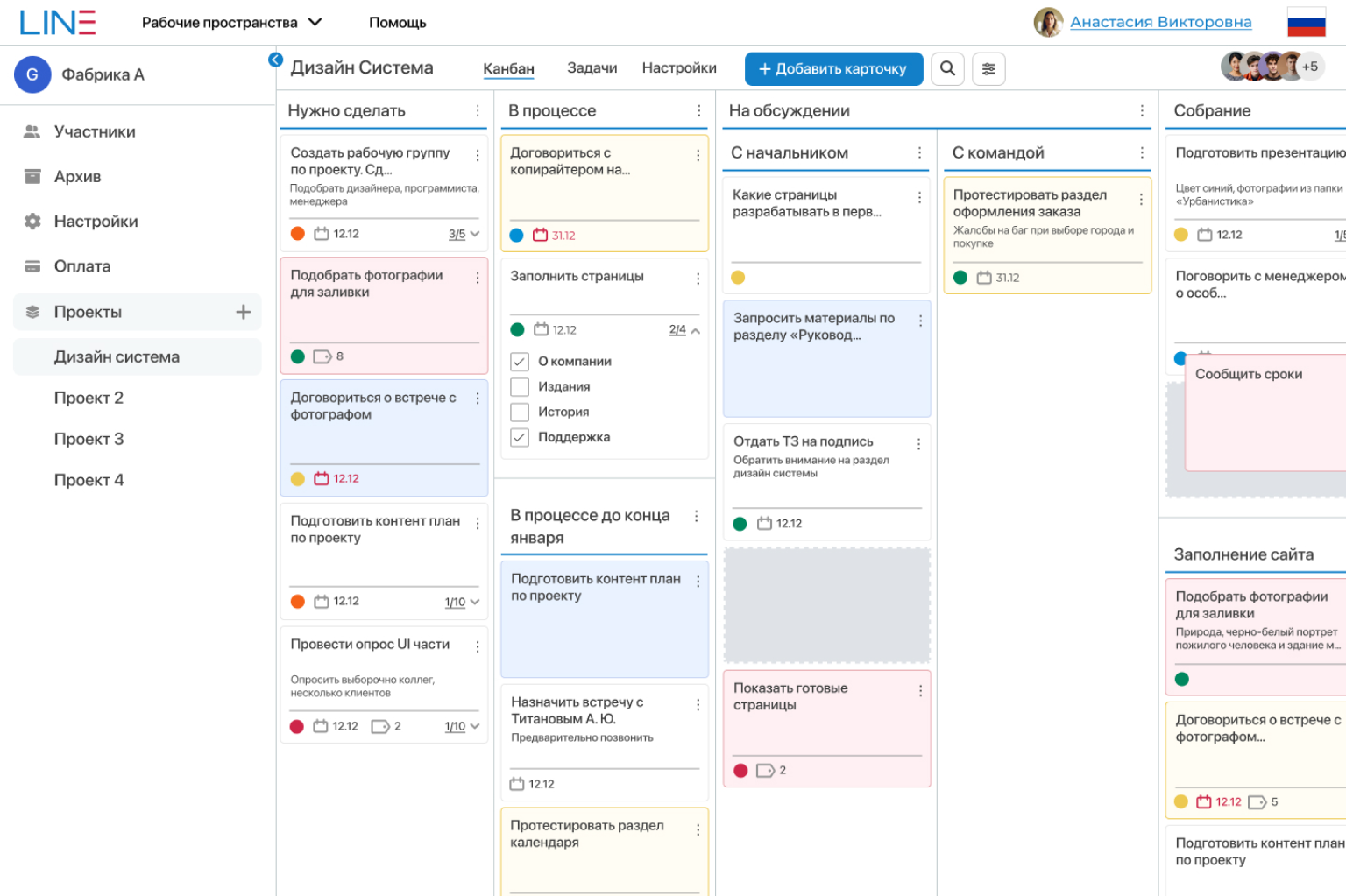The height and width of the screenshot is (896, 1346).
Task: Click the Russian flag language icon
Action: 1306,22
